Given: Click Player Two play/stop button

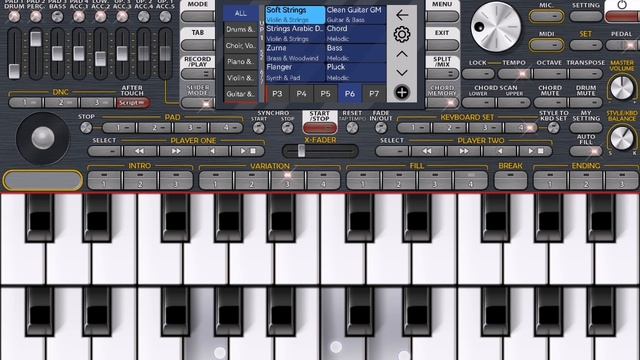Looking at the screenshot, I should [x=535, y=151].
